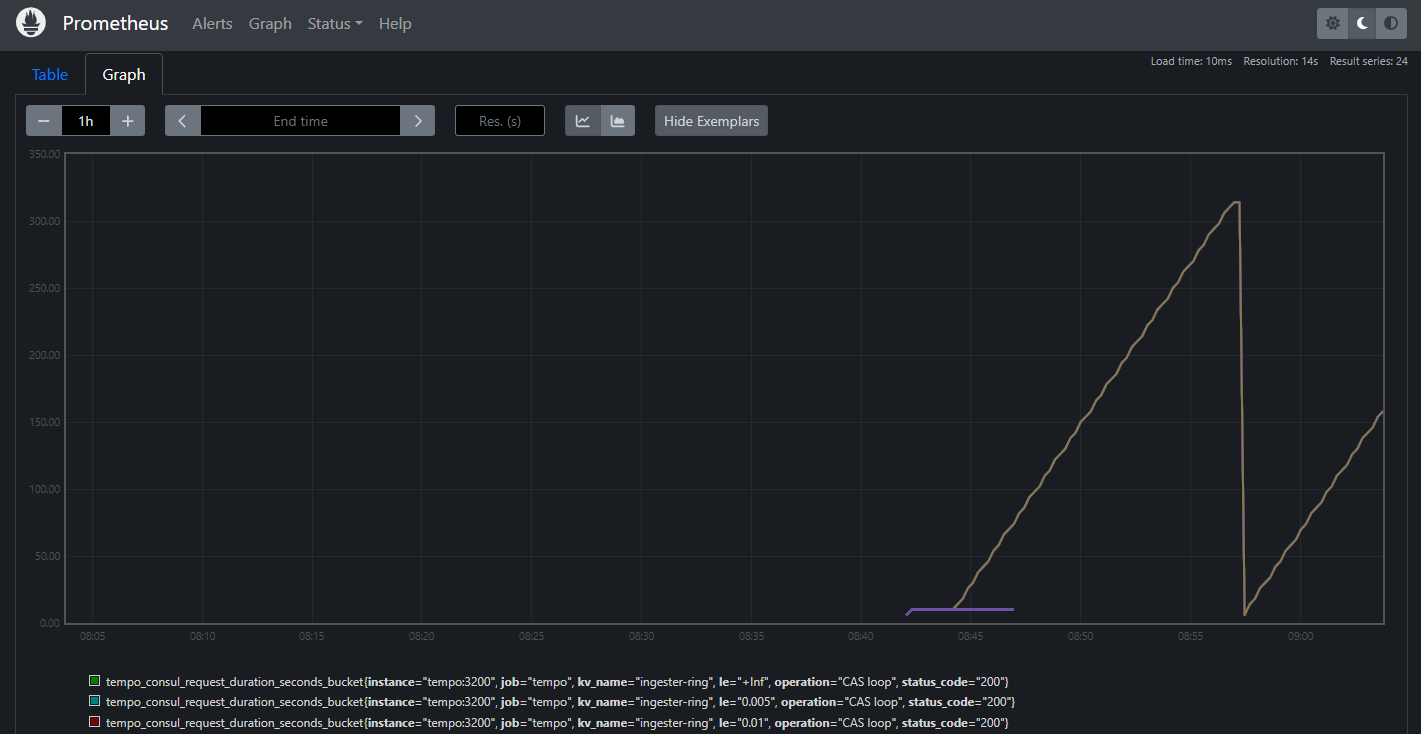
Task: Click green swatch of le="+Inf" series
Action: click(x=95, y=681)
